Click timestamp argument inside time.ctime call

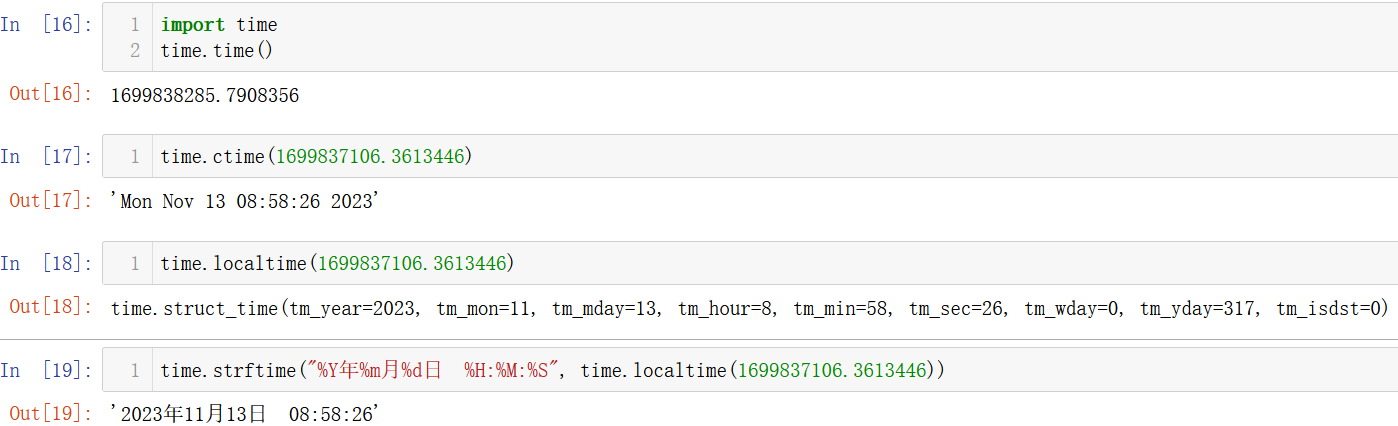371,157
